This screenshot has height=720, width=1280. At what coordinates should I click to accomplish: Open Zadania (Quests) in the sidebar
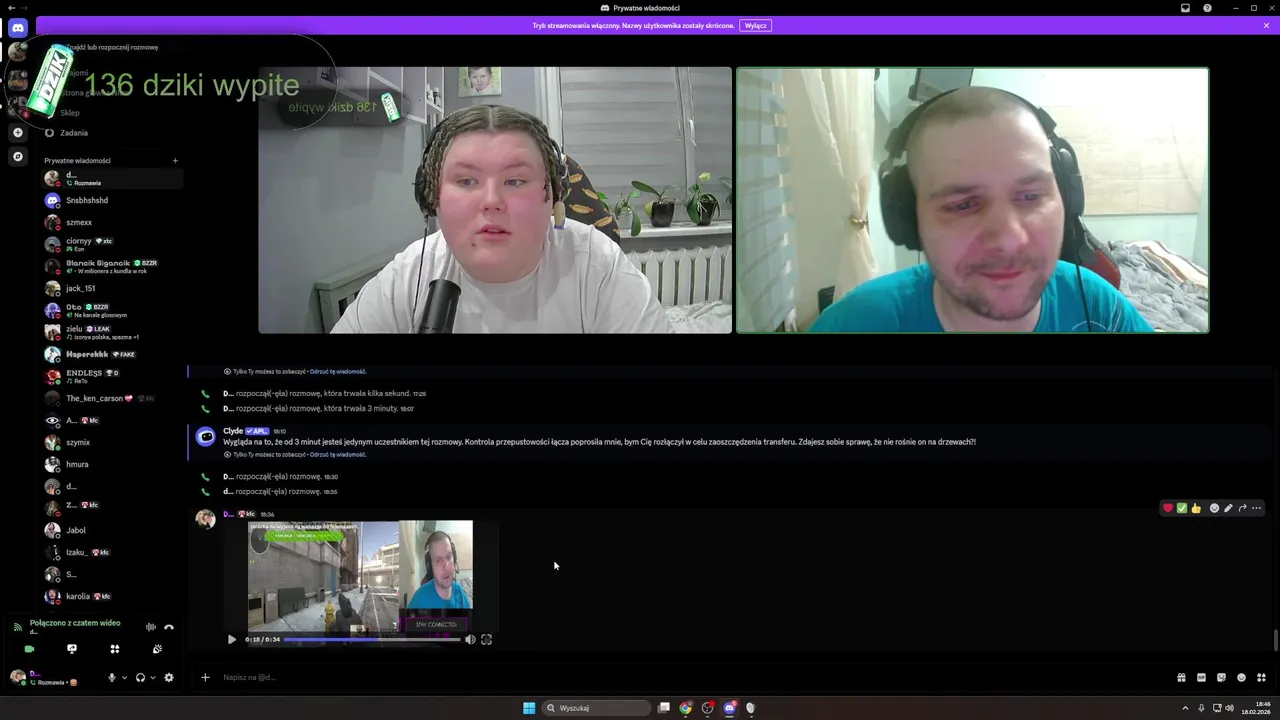tap(111, 132)
